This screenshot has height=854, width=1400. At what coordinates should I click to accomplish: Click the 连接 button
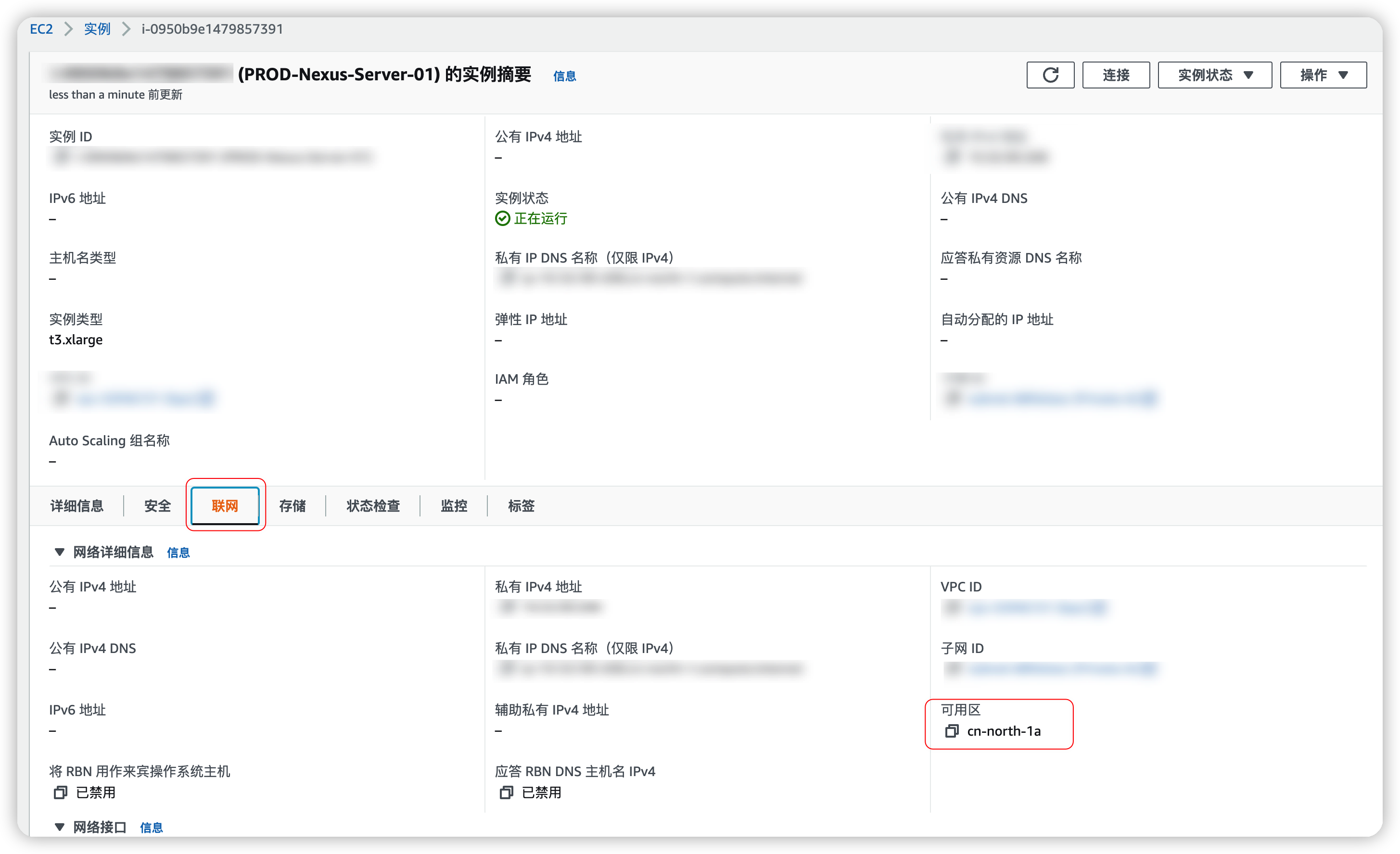tap(1115, 75)
